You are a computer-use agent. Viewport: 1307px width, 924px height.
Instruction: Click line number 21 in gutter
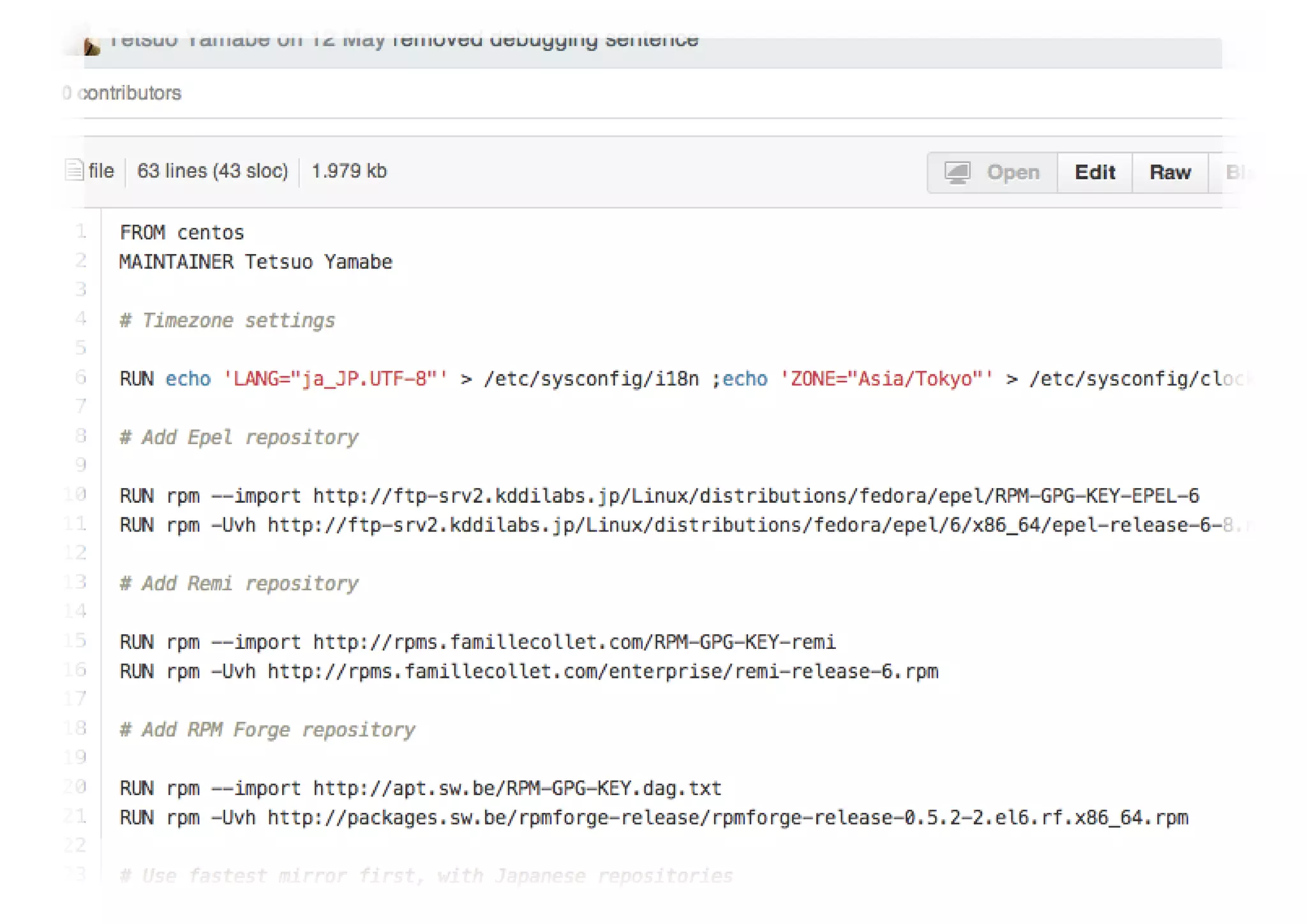point(76,816)
